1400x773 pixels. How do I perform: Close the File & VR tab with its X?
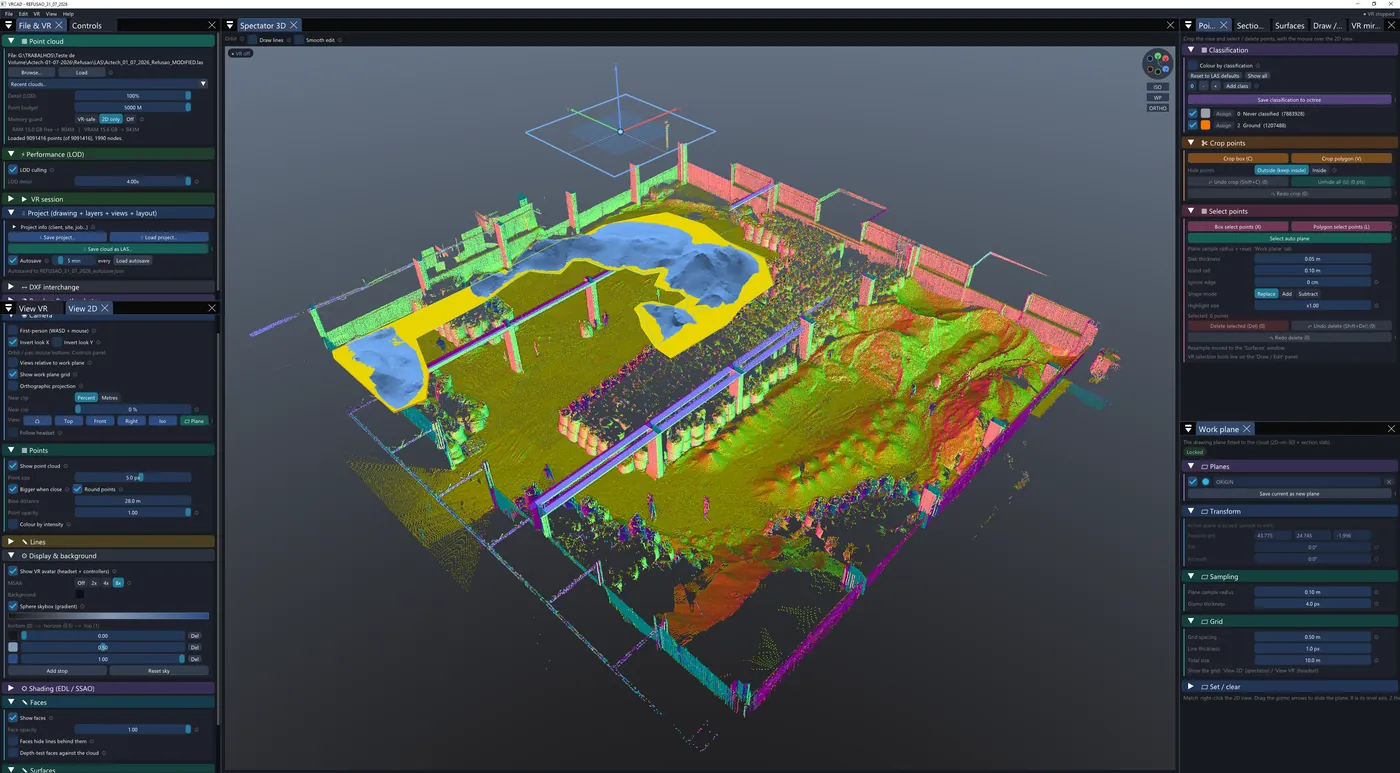point(59,25)
